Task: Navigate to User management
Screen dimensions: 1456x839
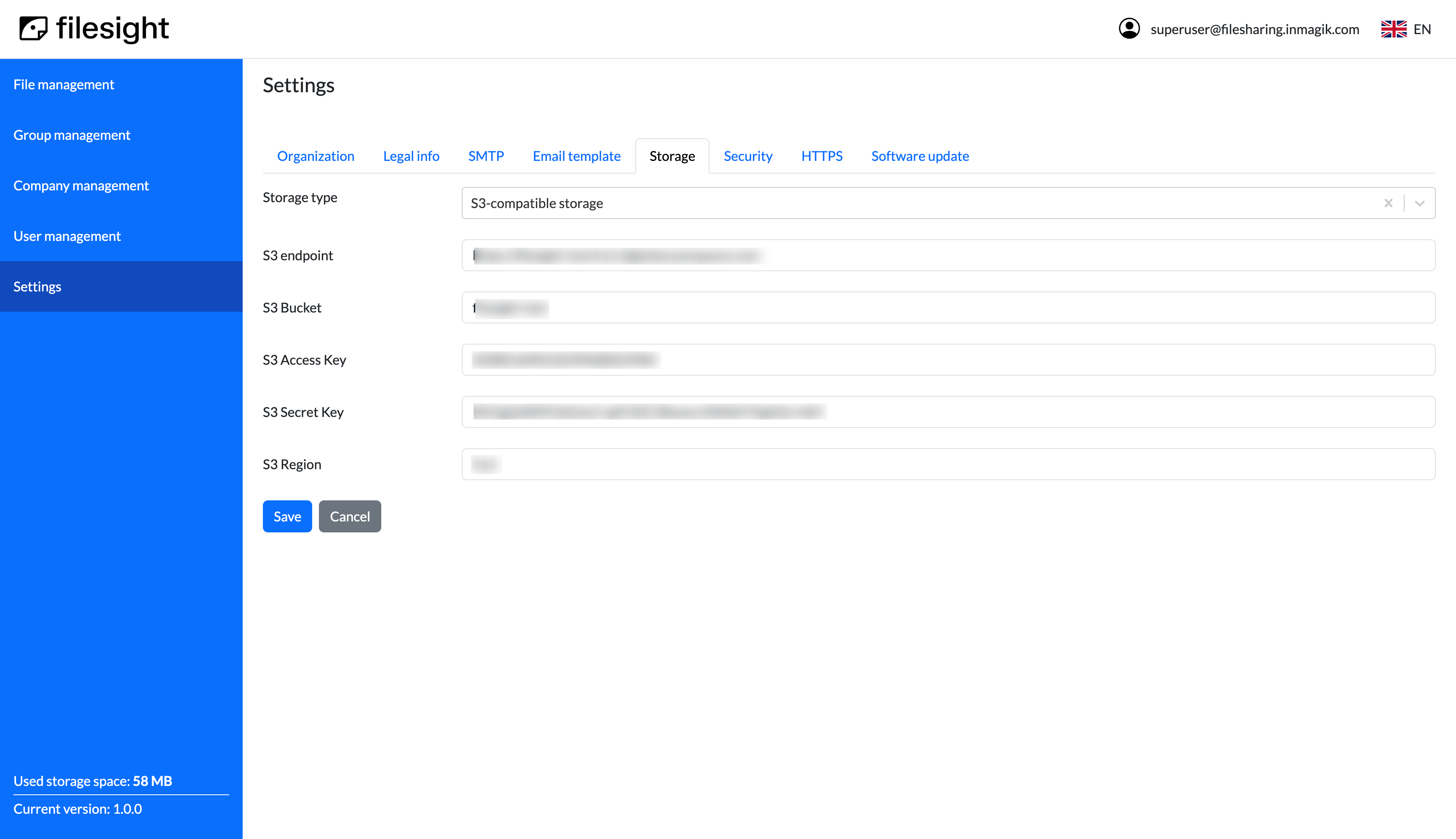Action: click(67, 236)
